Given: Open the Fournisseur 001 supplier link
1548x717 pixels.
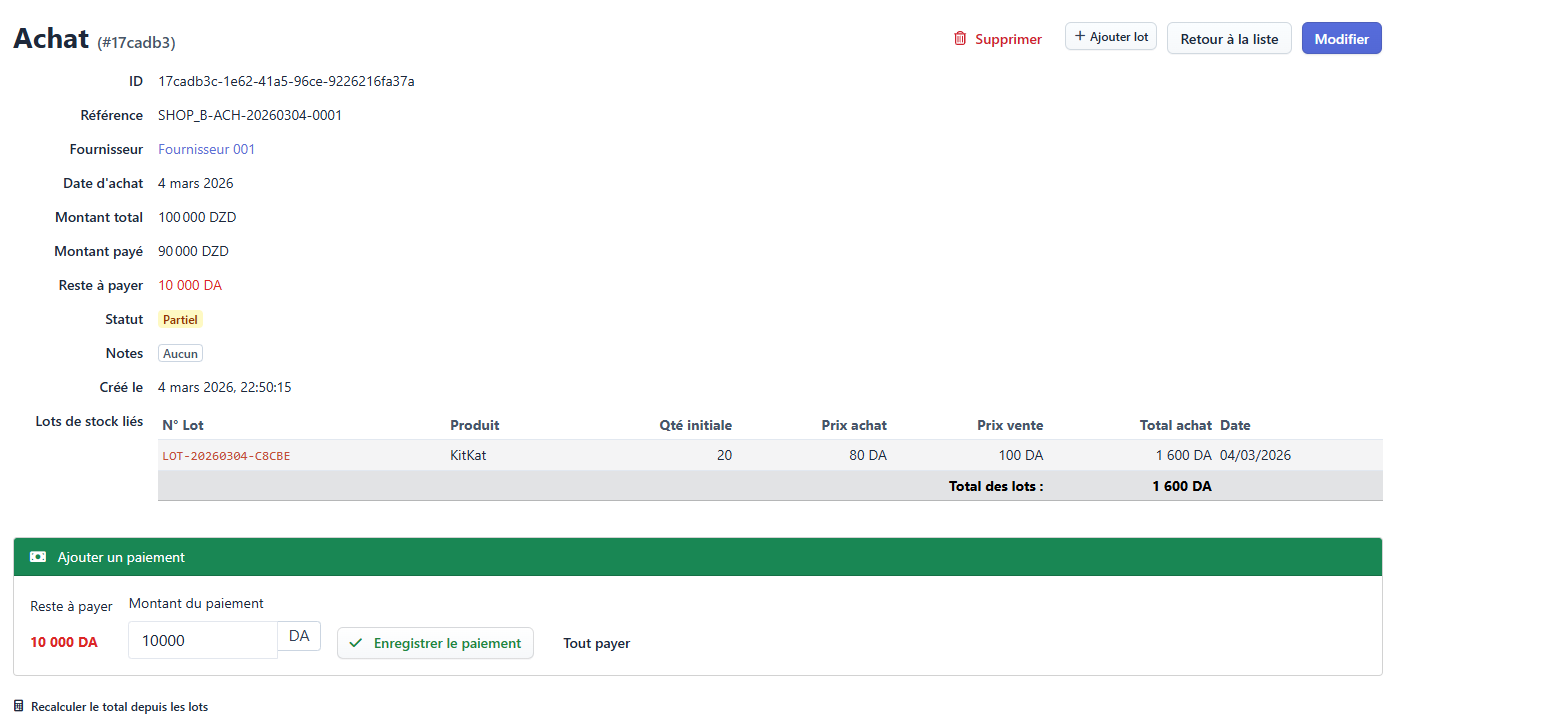Looking at the screenshot, I should click(206, 149).
